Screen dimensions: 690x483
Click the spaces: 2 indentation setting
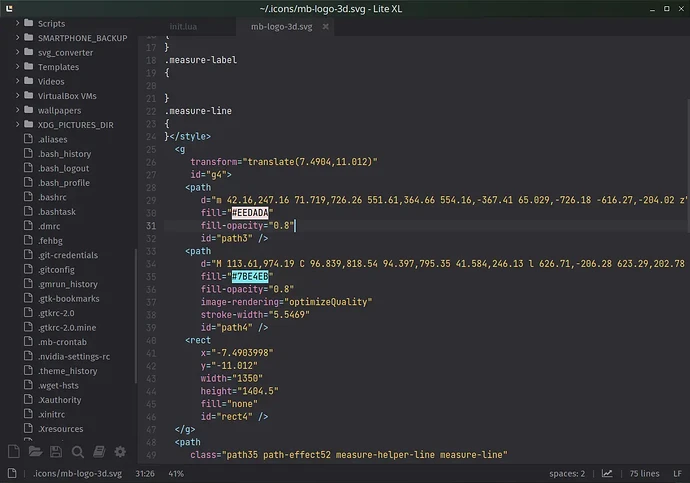(x=568, y=473)
